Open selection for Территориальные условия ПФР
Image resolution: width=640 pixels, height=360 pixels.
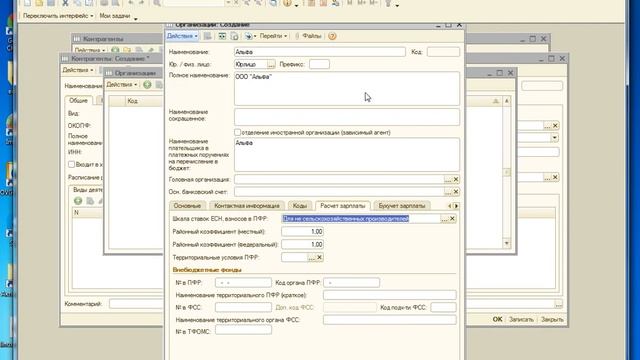311,258
